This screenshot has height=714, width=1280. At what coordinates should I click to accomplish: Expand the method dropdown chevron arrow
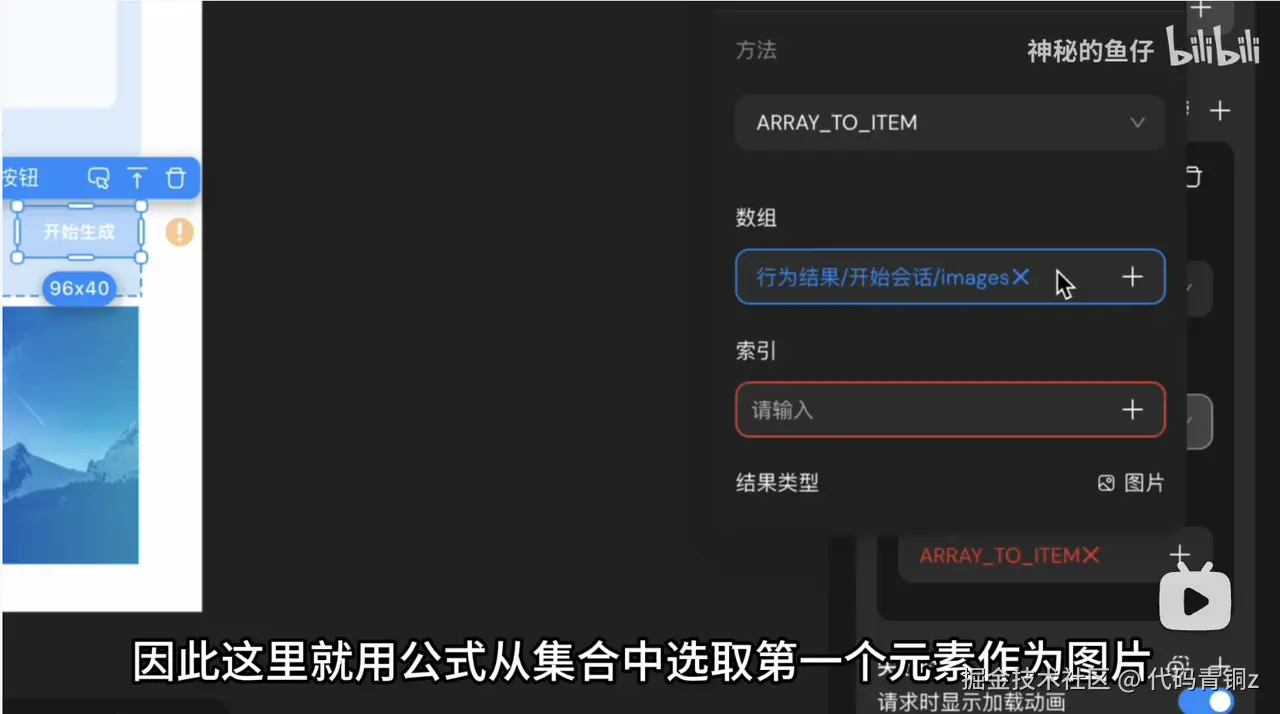point(1137,123)
